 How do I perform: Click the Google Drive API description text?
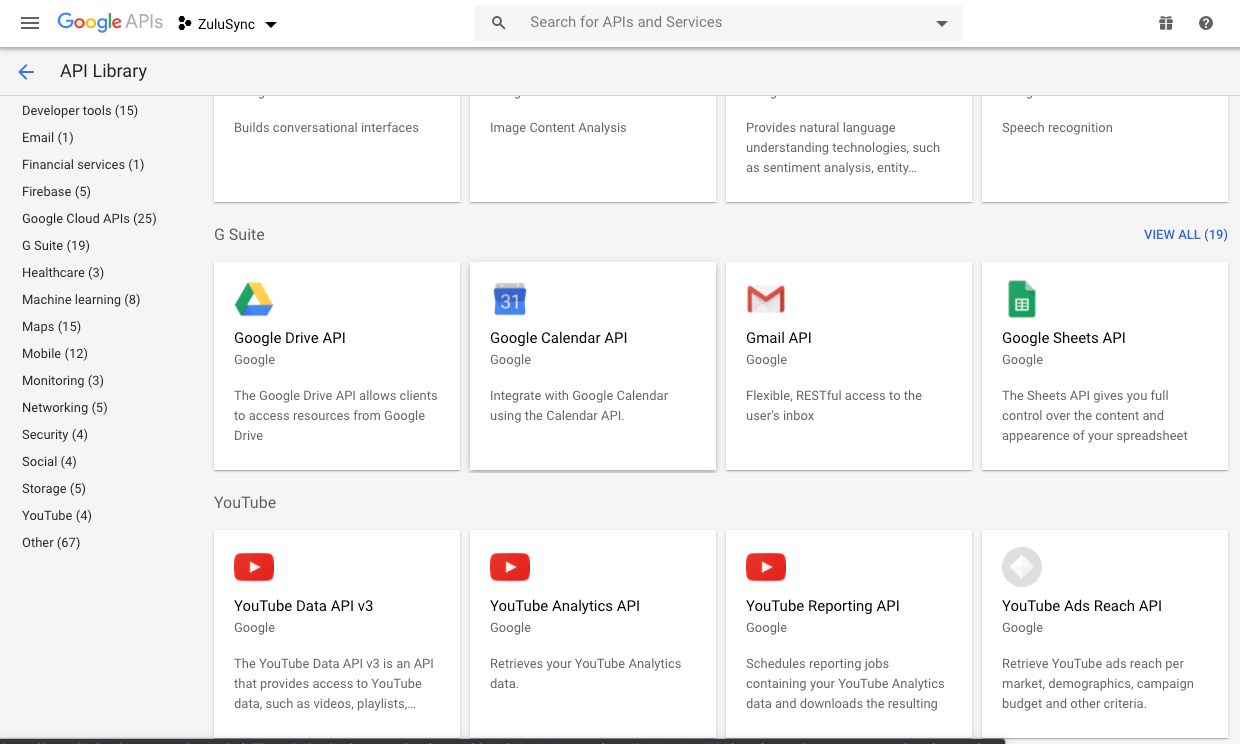click(336, 416)
